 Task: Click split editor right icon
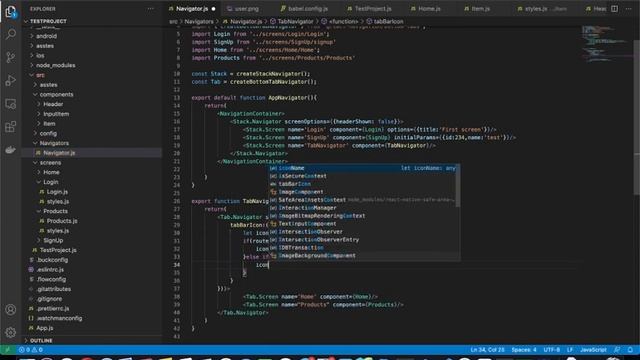point(614,9)
